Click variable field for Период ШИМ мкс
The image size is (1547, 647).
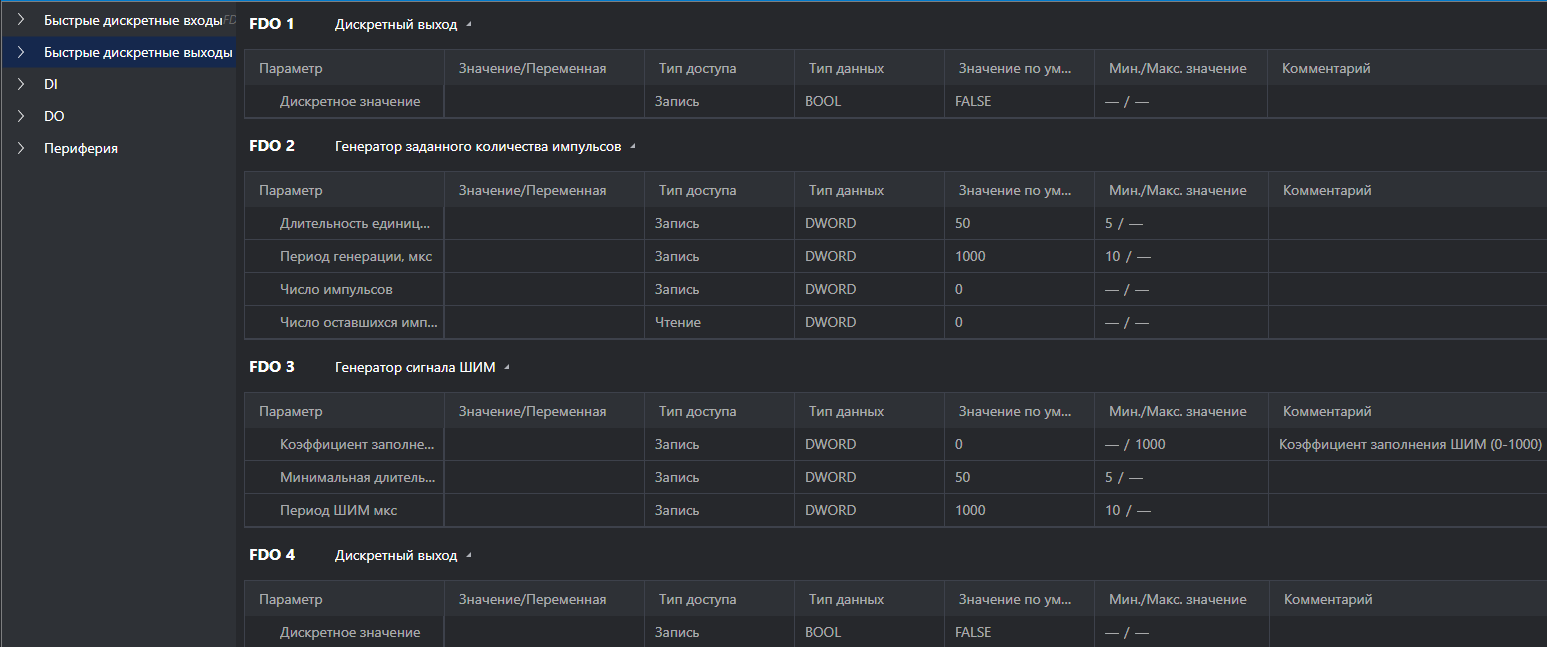coord(545,510)
